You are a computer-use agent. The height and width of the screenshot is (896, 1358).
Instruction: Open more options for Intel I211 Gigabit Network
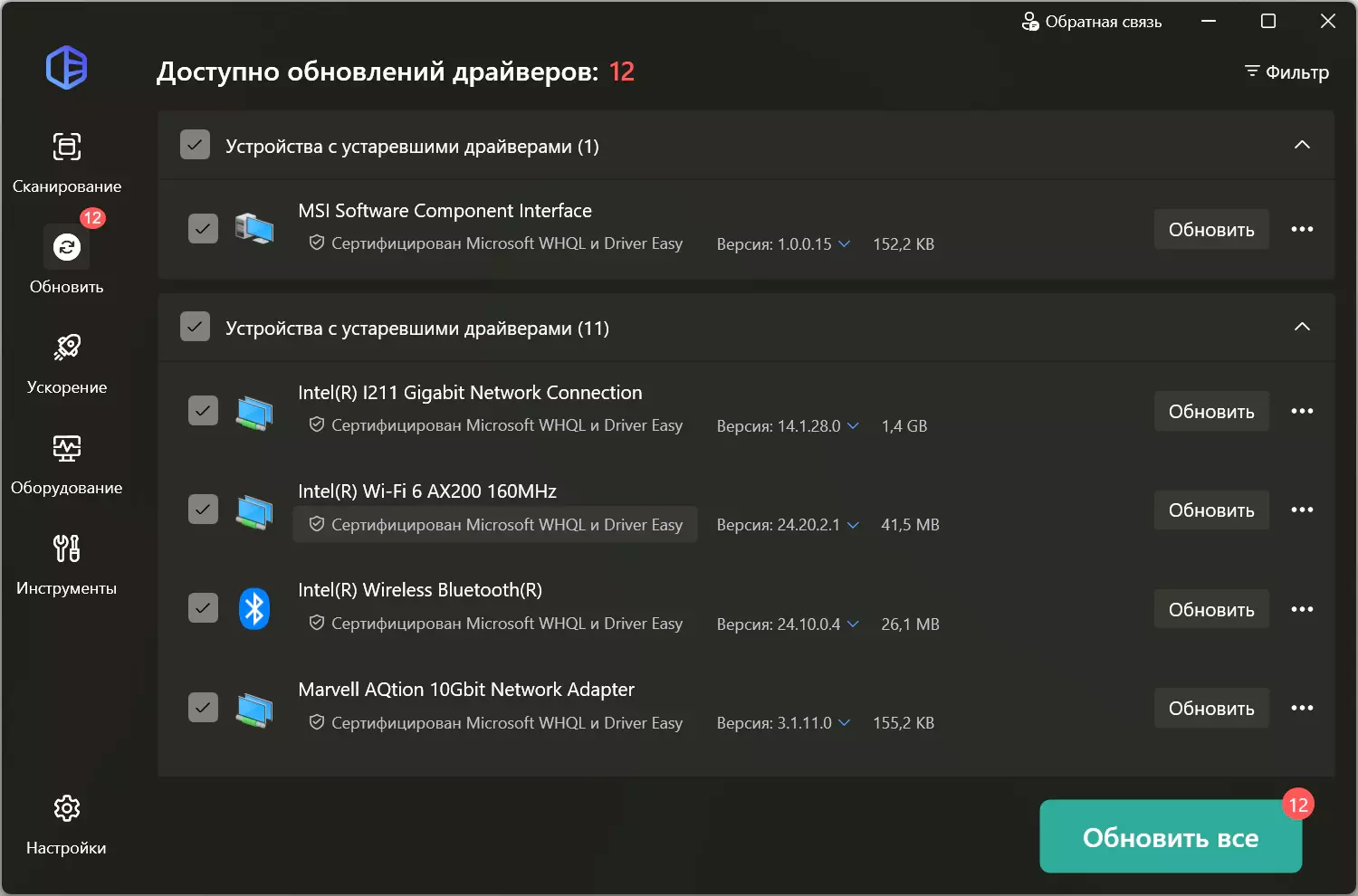coord(1302,412)
